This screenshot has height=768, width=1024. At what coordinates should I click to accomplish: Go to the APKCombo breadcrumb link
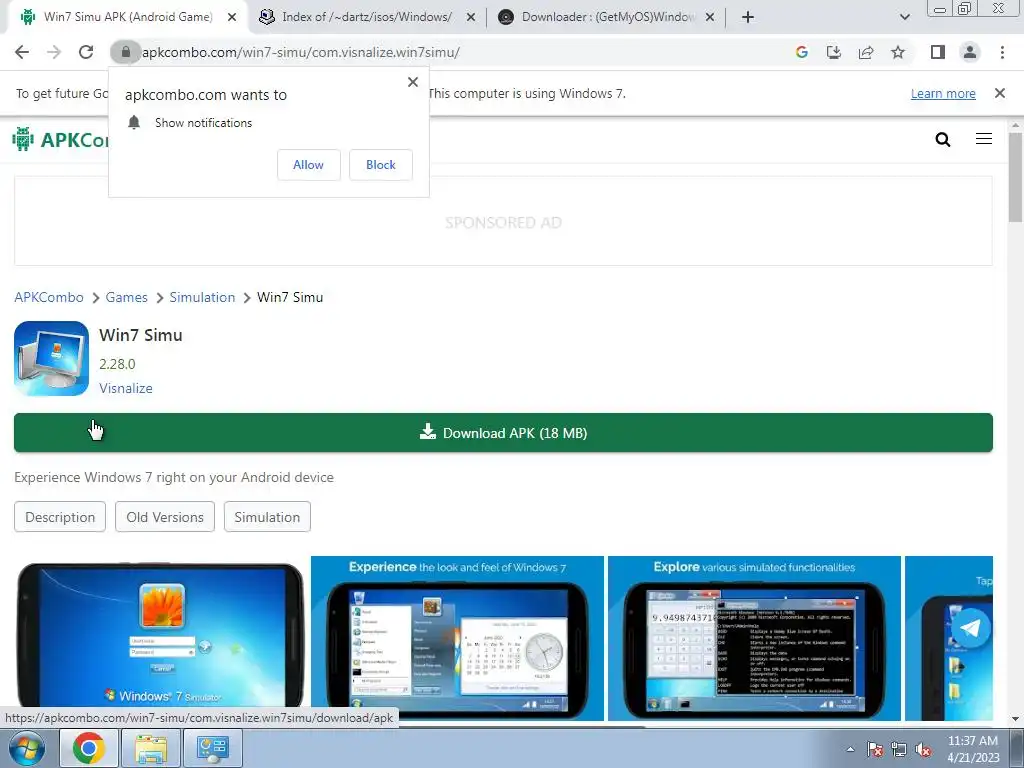point(49,297)
